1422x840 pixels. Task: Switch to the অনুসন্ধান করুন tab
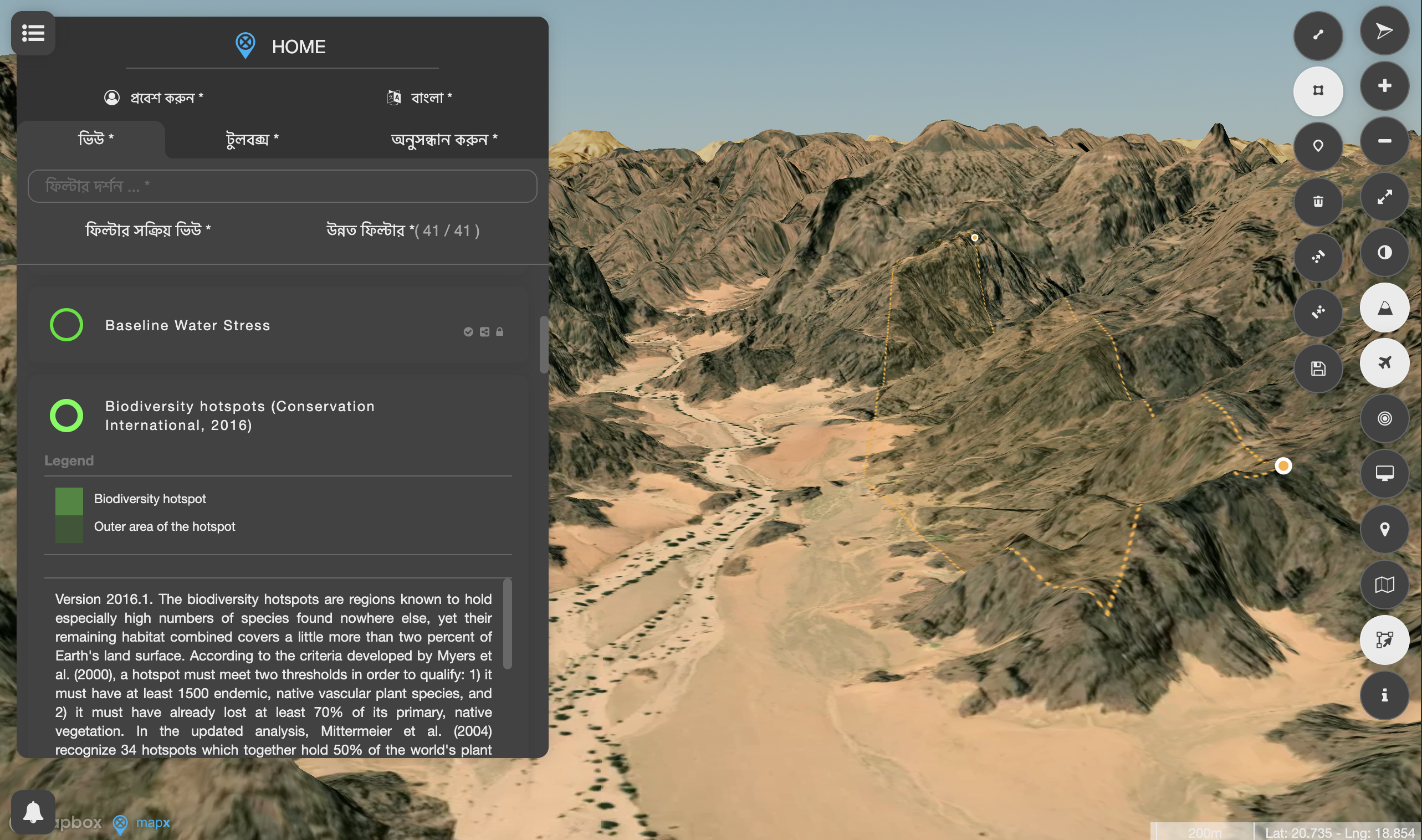(x=444, y=139)
